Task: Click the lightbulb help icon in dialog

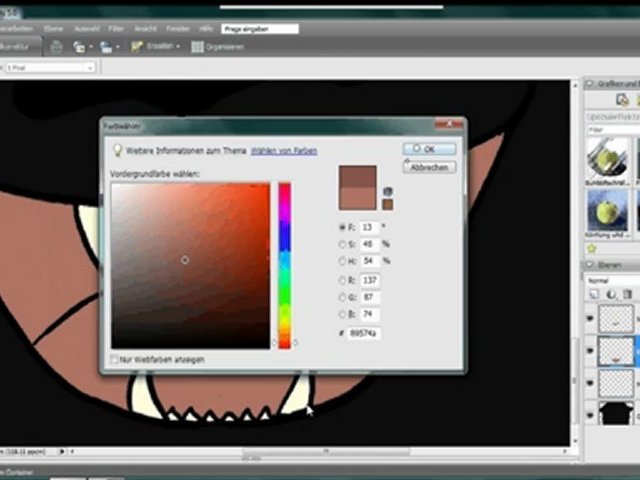Action: (116, 150)
